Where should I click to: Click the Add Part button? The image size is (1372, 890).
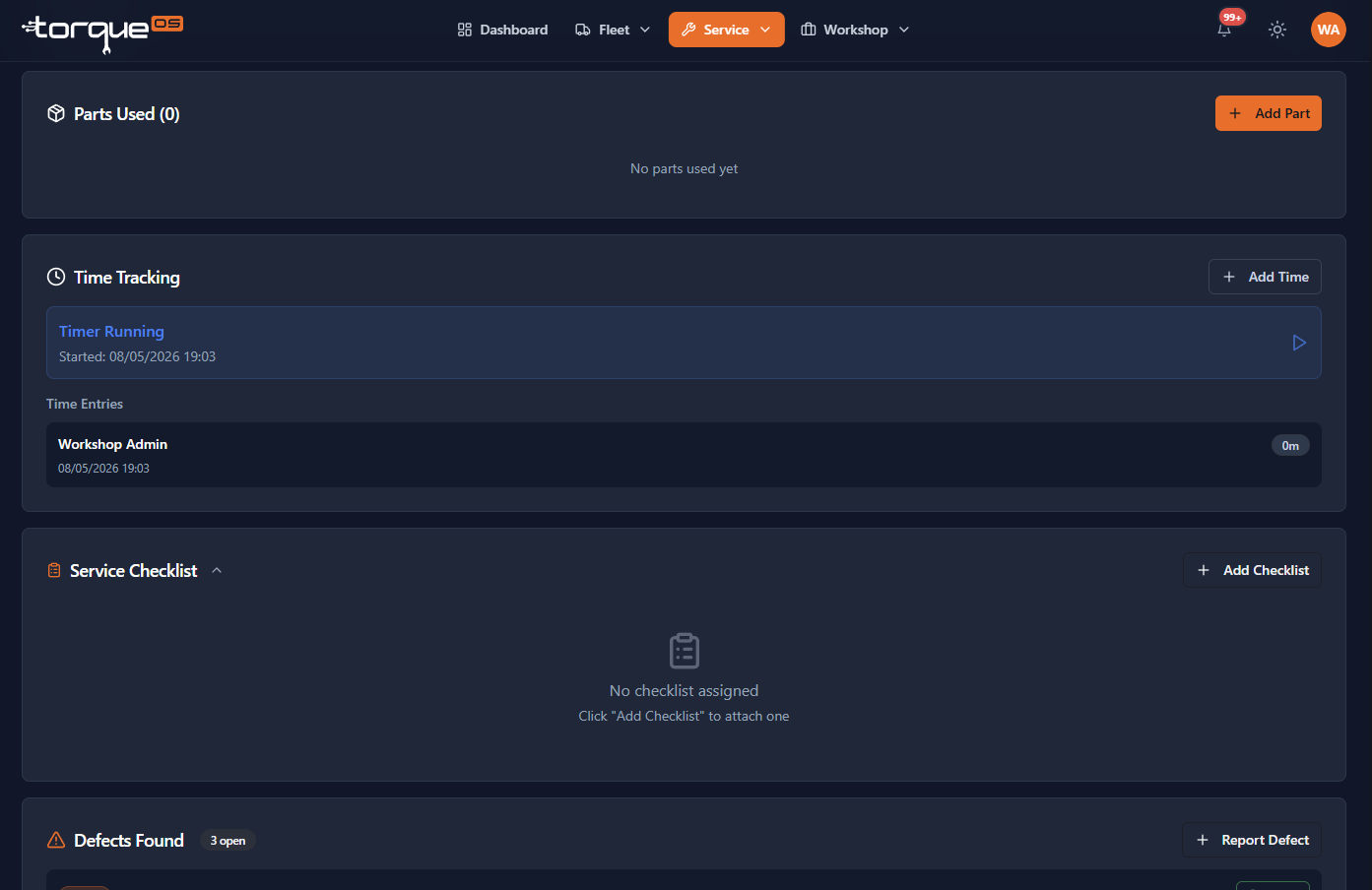(x=1269, y=113)
